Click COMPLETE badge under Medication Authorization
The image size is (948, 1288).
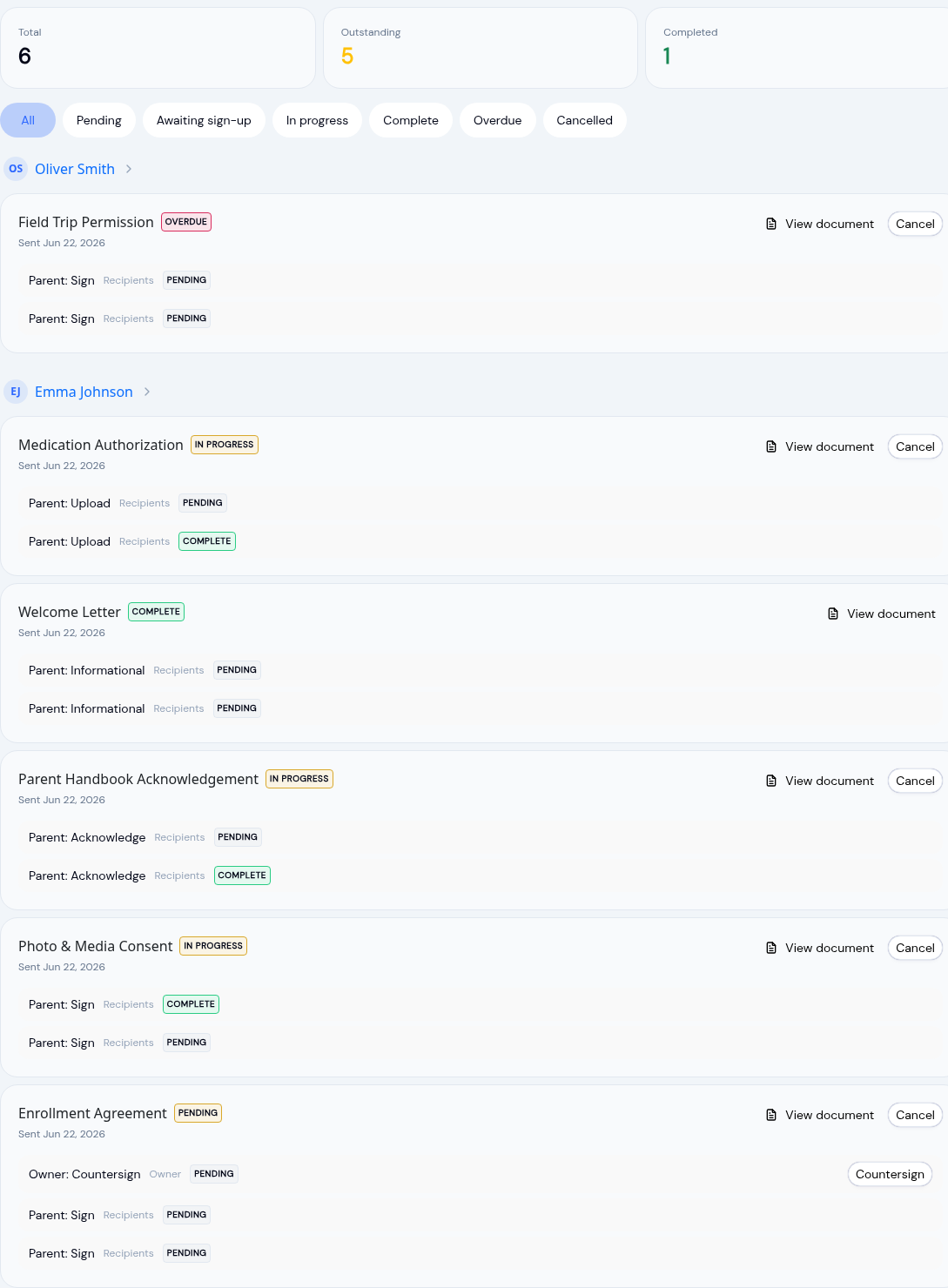[x=207, y=541]
